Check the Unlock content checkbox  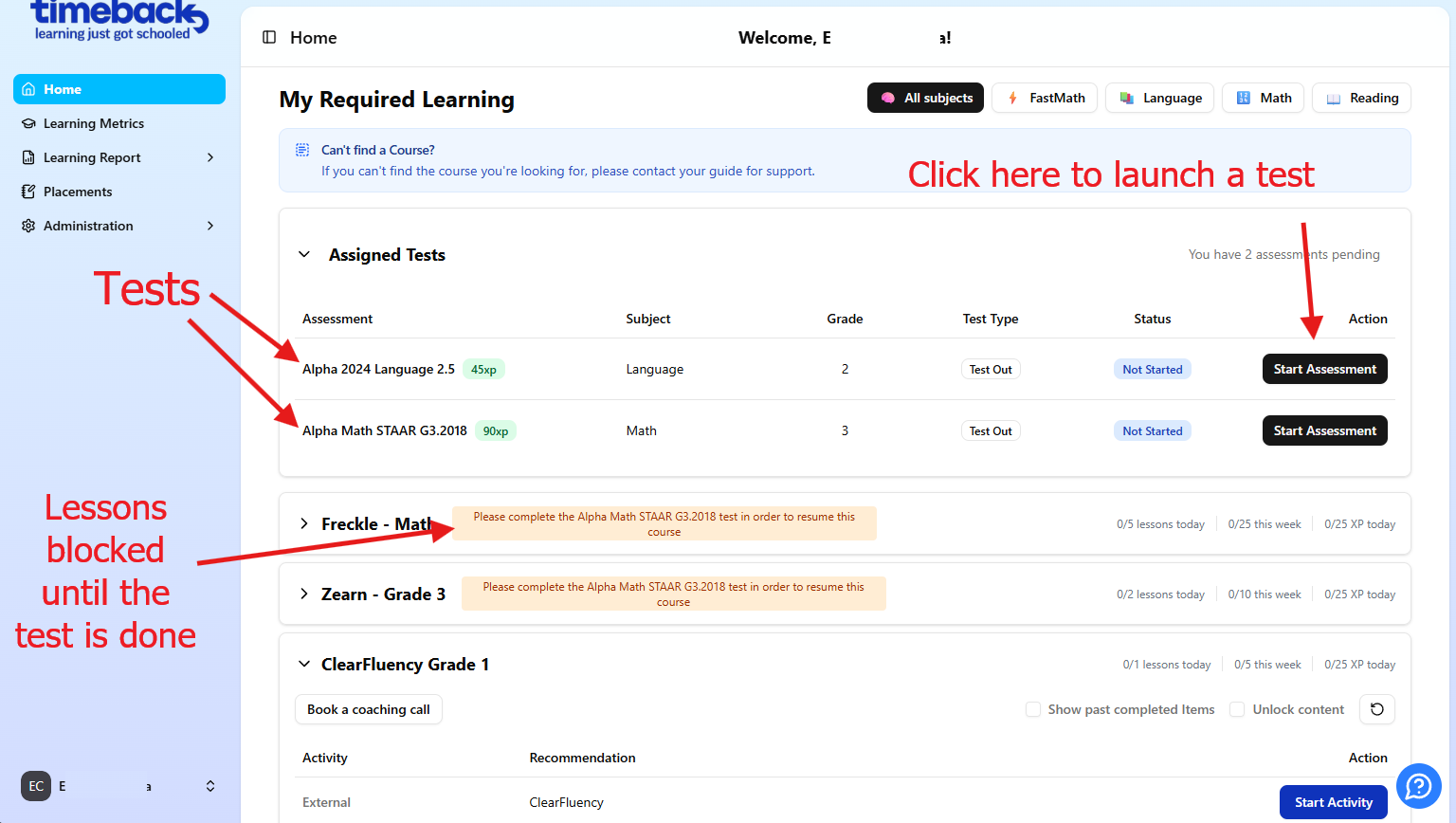pos(1237,709)
